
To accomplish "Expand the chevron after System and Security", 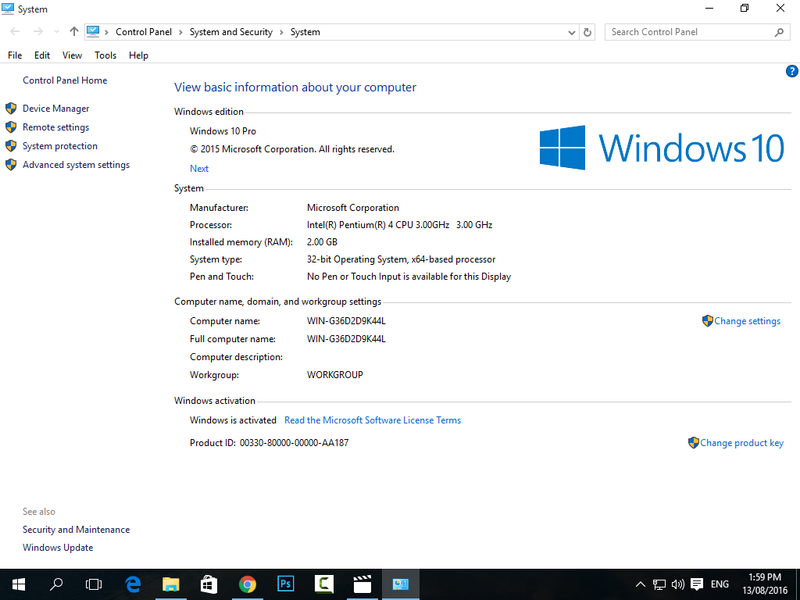I will click(281, 32).
